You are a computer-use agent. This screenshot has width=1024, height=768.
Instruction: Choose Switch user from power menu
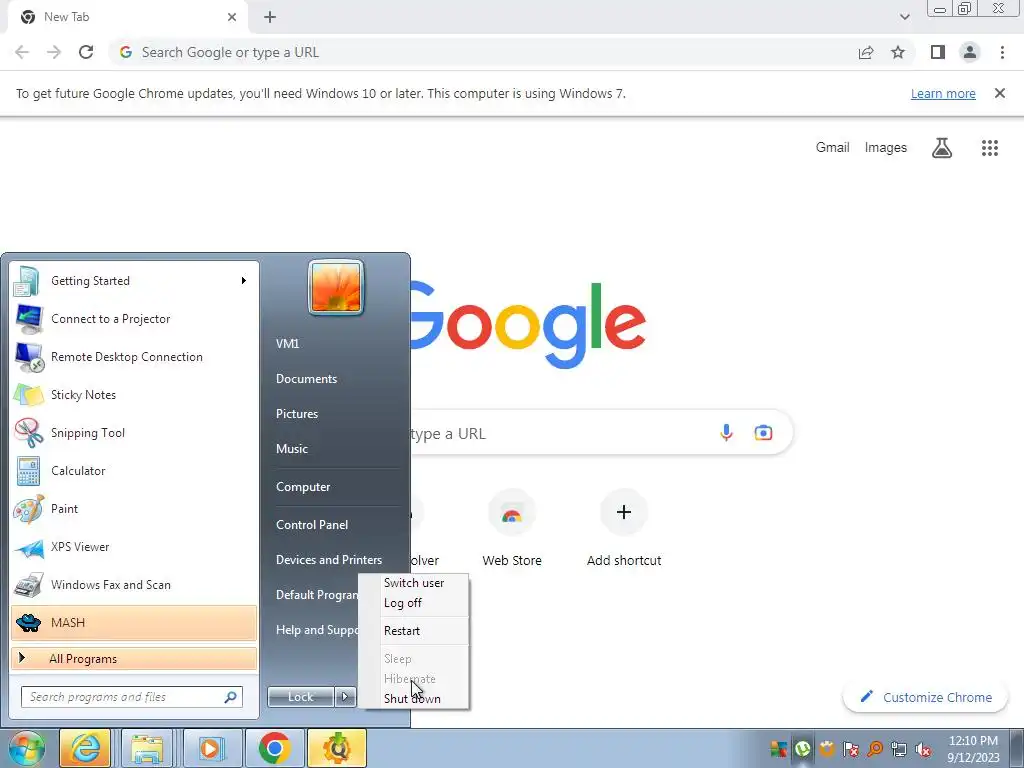[414, 583]
